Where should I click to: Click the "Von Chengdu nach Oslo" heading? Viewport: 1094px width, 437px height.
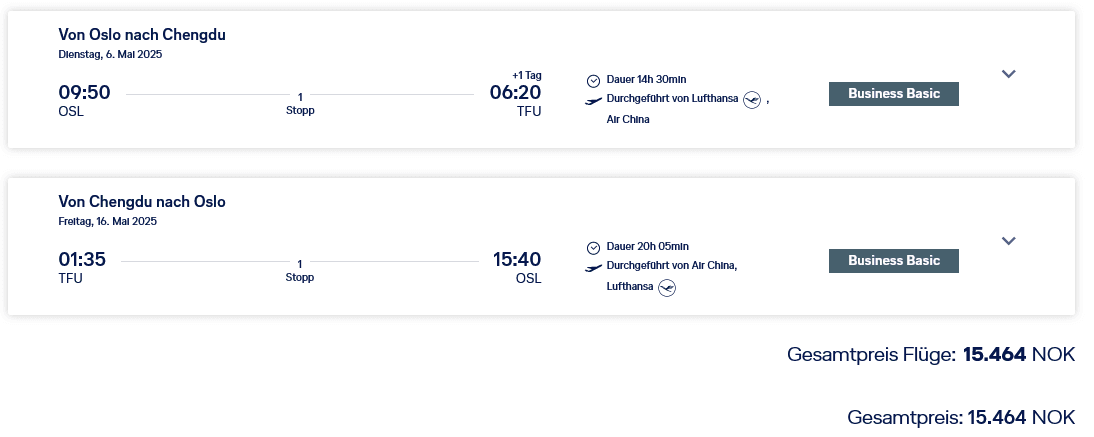pyautogui.click(x=142, y=202)
